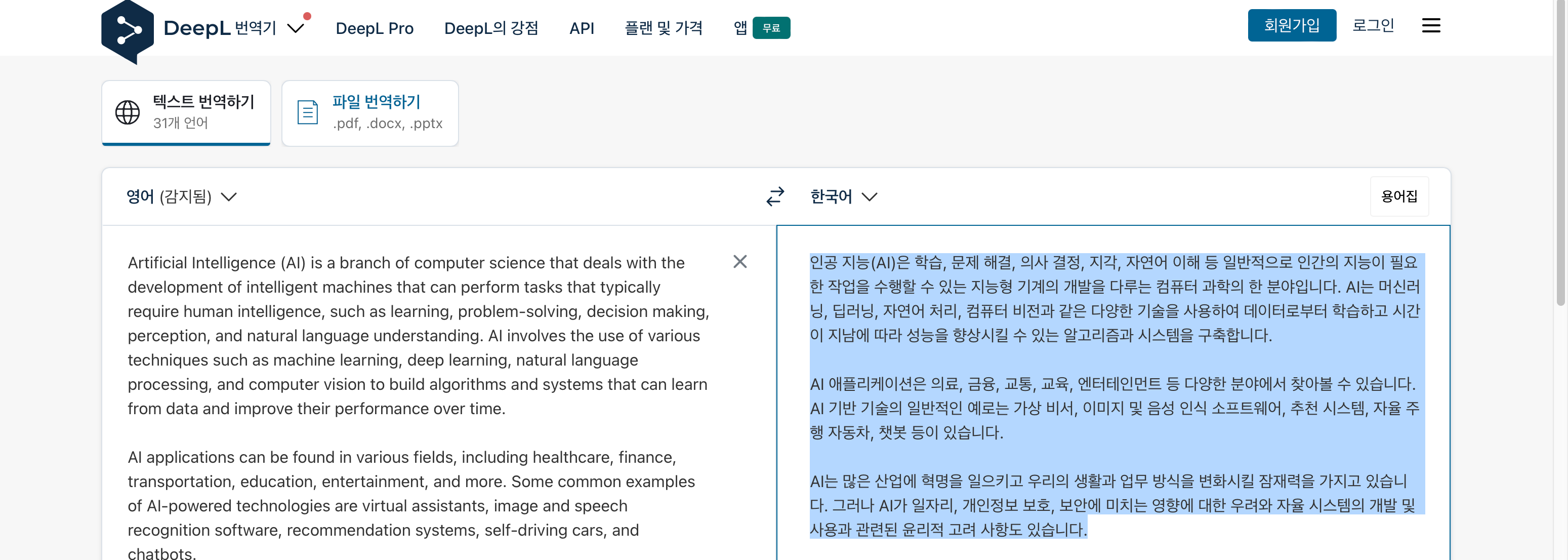The height and width of the screenshot is (560, 1568).
Task: Click the 회원가입 sign-up button
Action: pyautogui.click(x=1291, y=25)
